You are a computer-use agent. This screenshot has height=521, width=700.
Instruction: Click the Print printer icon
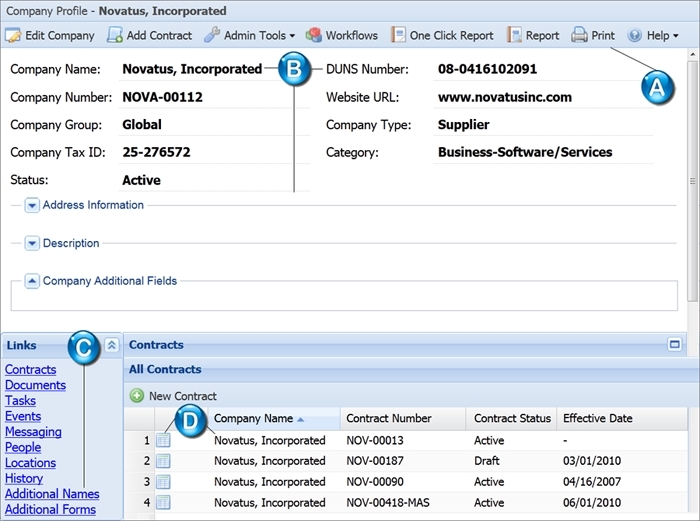click(579, 35)
